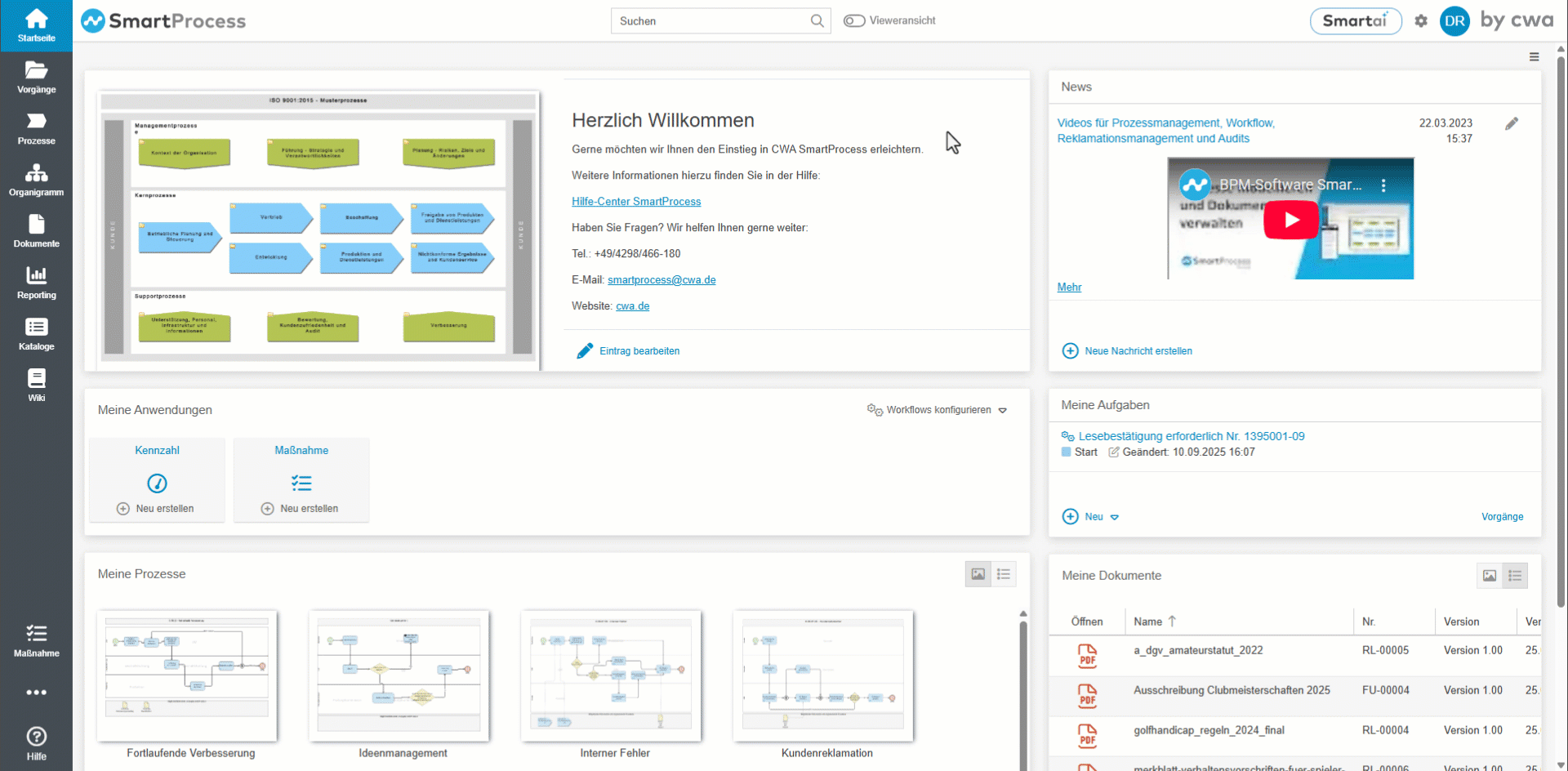Open PDF for Ausschreibung Clubmeisterschaften 2025
Image resolution: width=1568 pixels, height=771 pixels.
click(x=1087, y=696)
